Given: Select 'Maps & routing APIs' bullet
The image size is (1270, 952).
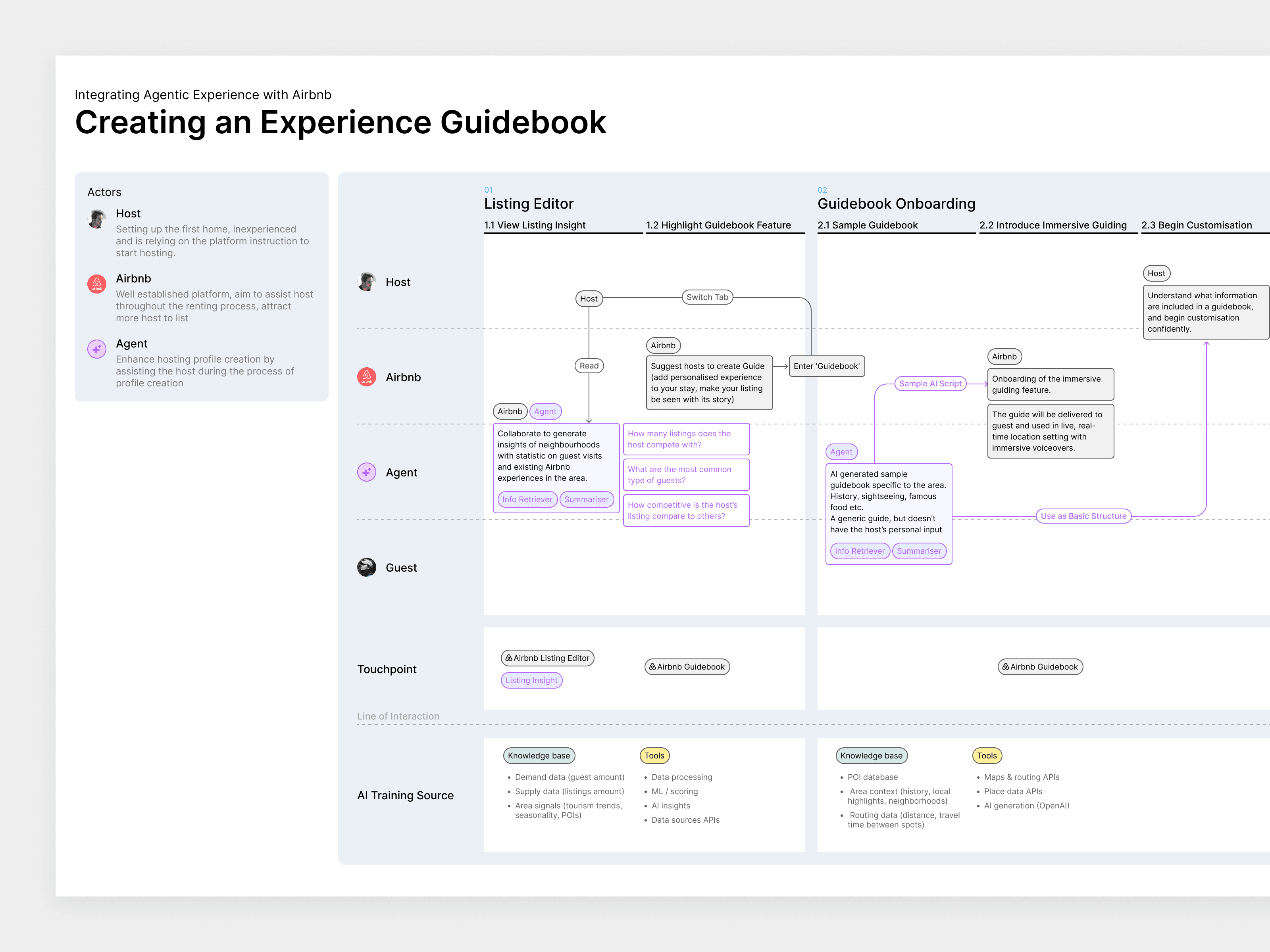Looking at the screenshot, I should point(1022,777).
